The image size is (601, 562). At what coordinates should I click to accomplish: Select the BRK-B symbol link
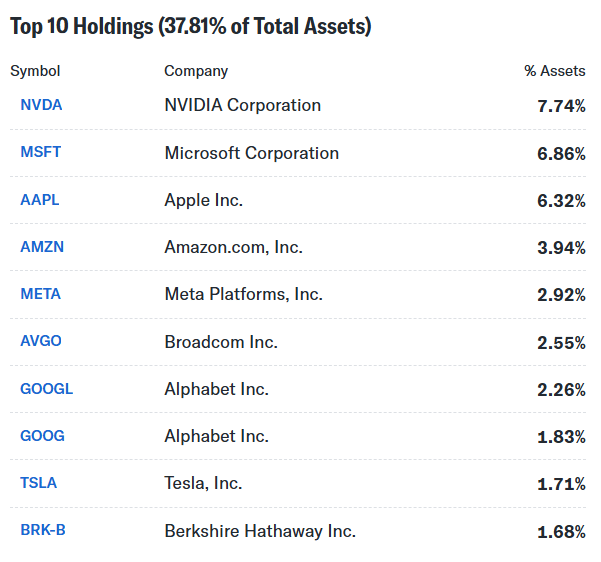tap(43, 530)
